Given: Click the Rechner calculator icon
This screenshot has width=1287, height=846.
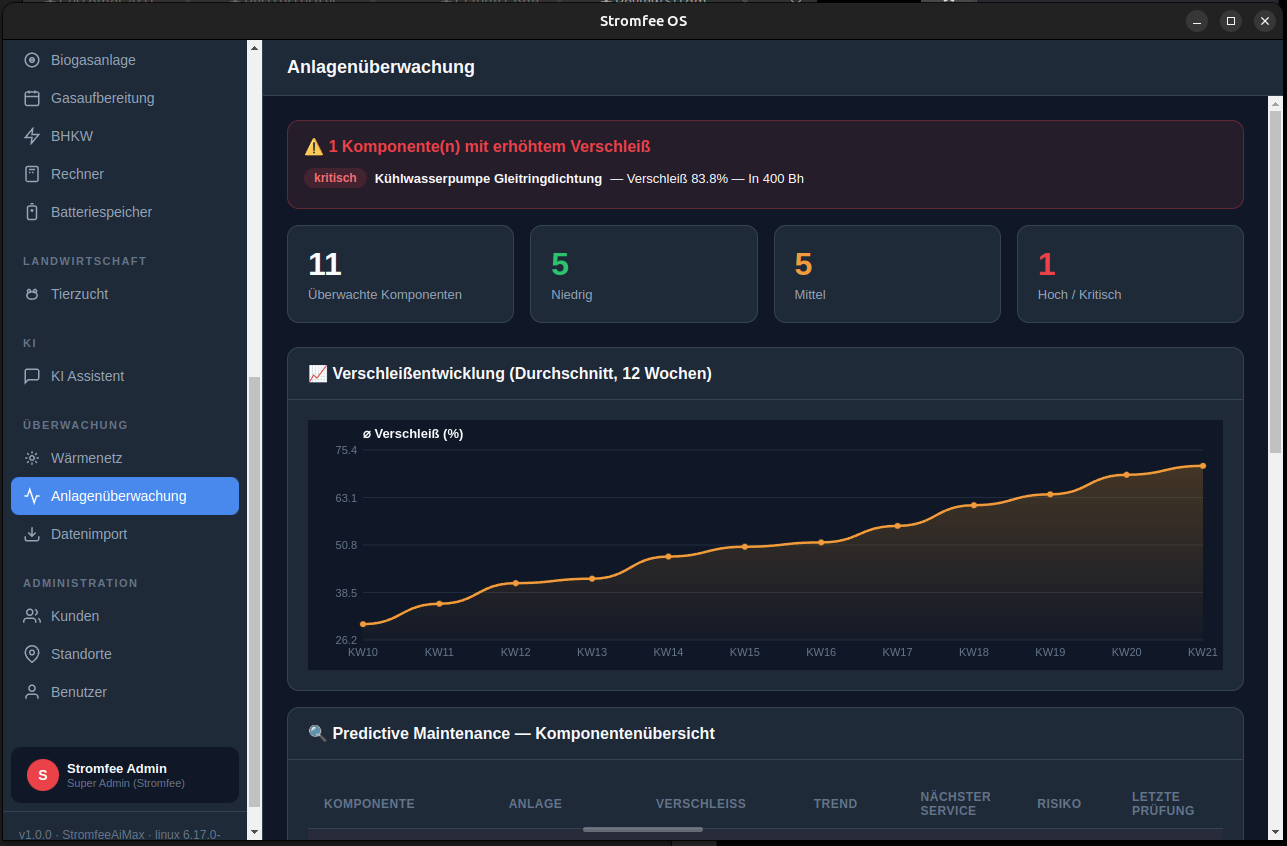Looking at the screenshot, I should [32, 174].
